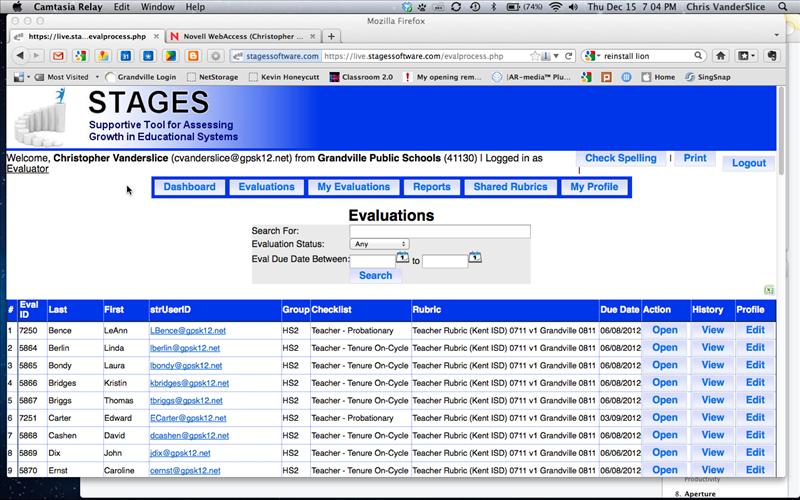800x500 pixels.
Task: Open the search engine selector dropdown
Action: [592, 56]
